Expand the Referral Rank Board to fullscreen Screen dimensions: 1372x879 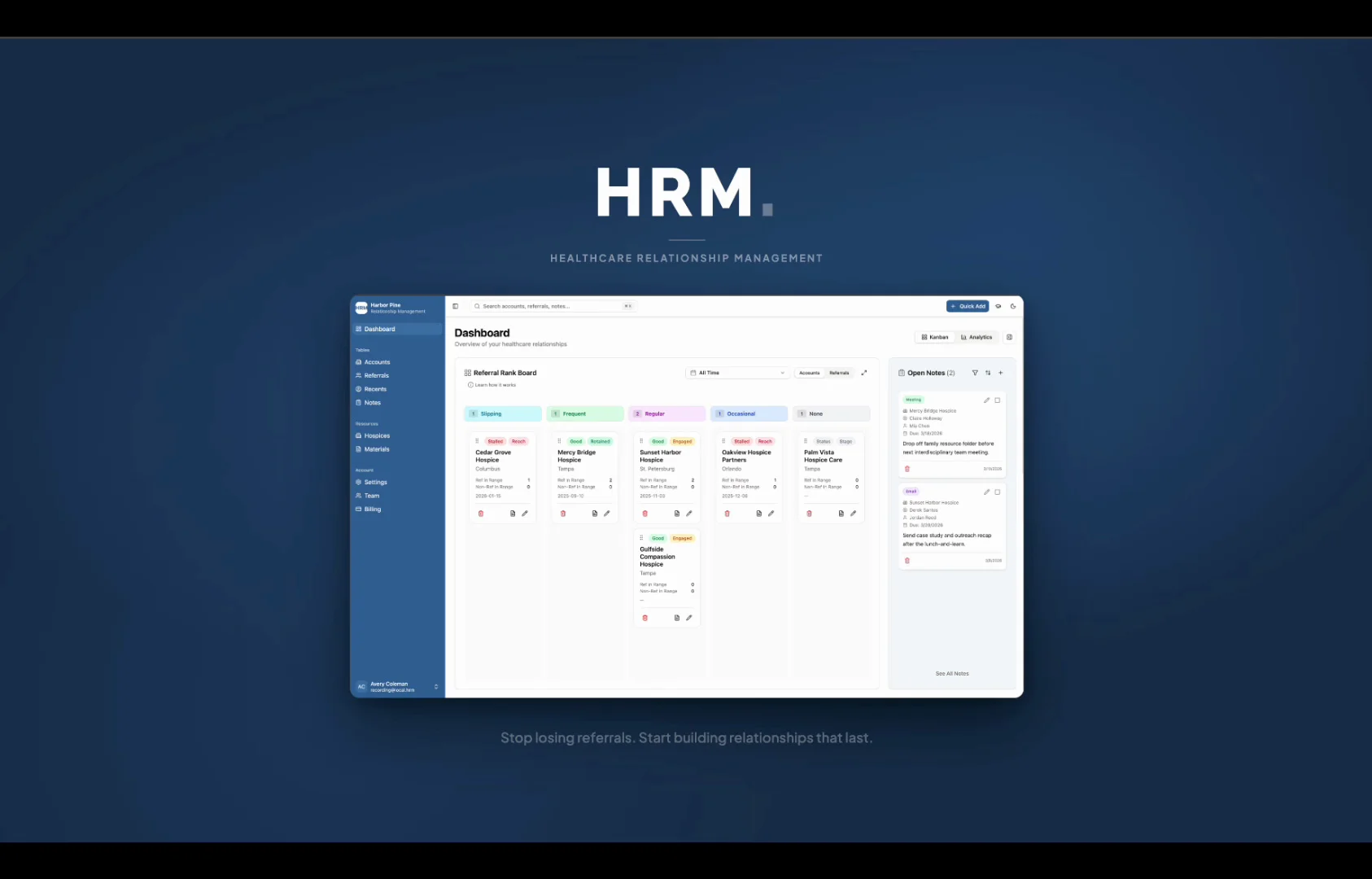[864, 373]
